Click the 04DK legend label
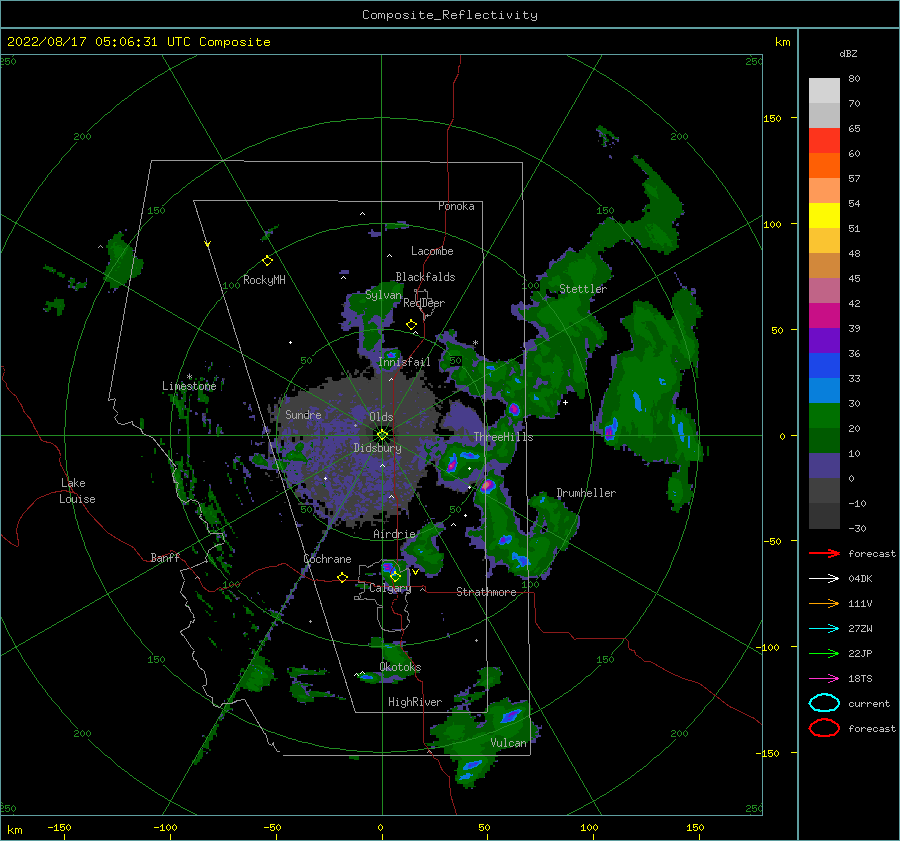 860,579
